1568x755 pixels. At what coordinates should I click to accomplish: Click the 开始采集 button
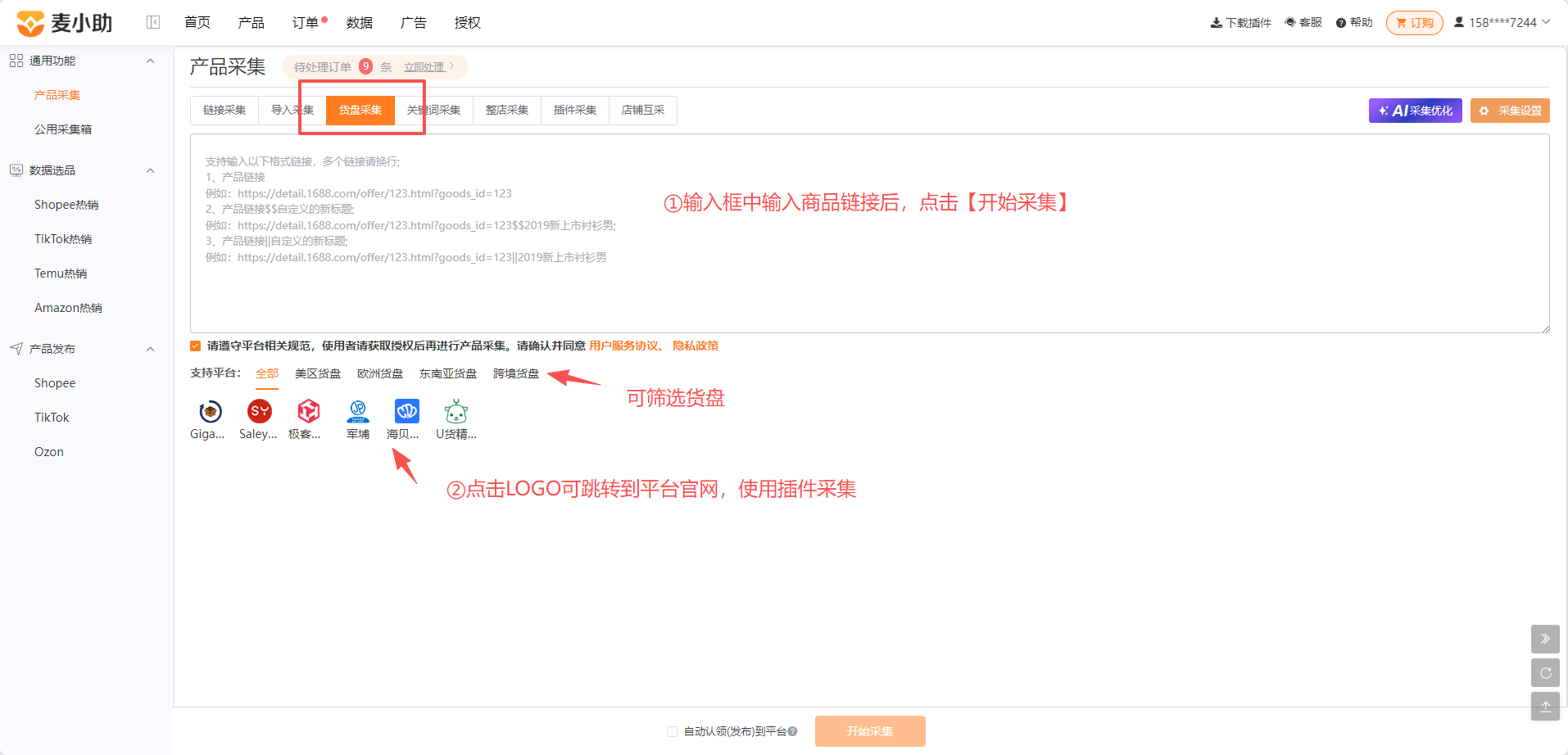[870, 731]
